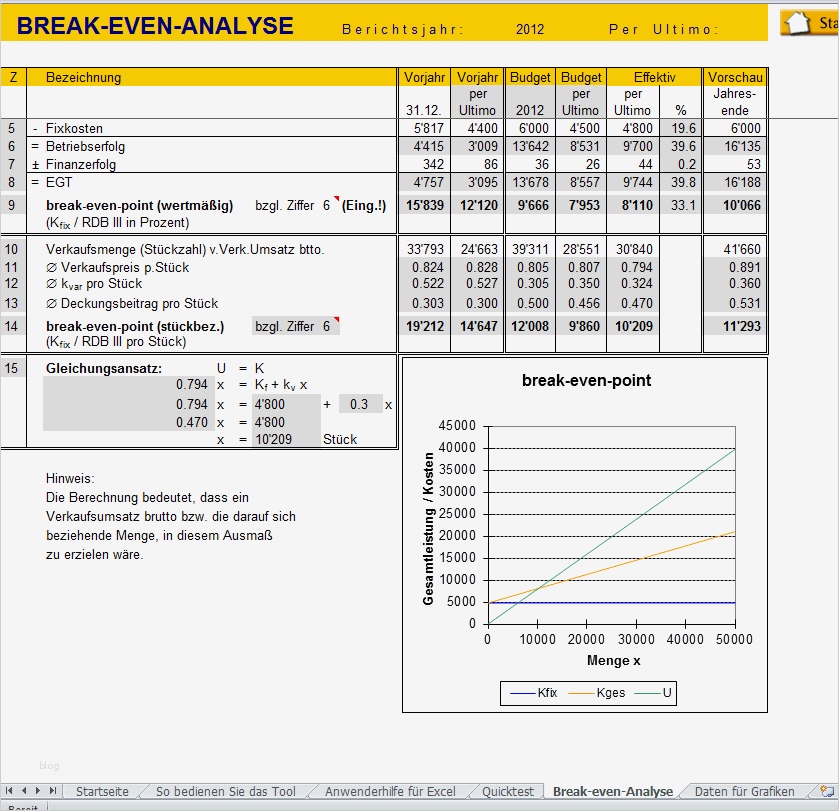This screenshot has height=811, width=839.
Task: Click the Hinweis: note heading
Action: tap(70, 478)
